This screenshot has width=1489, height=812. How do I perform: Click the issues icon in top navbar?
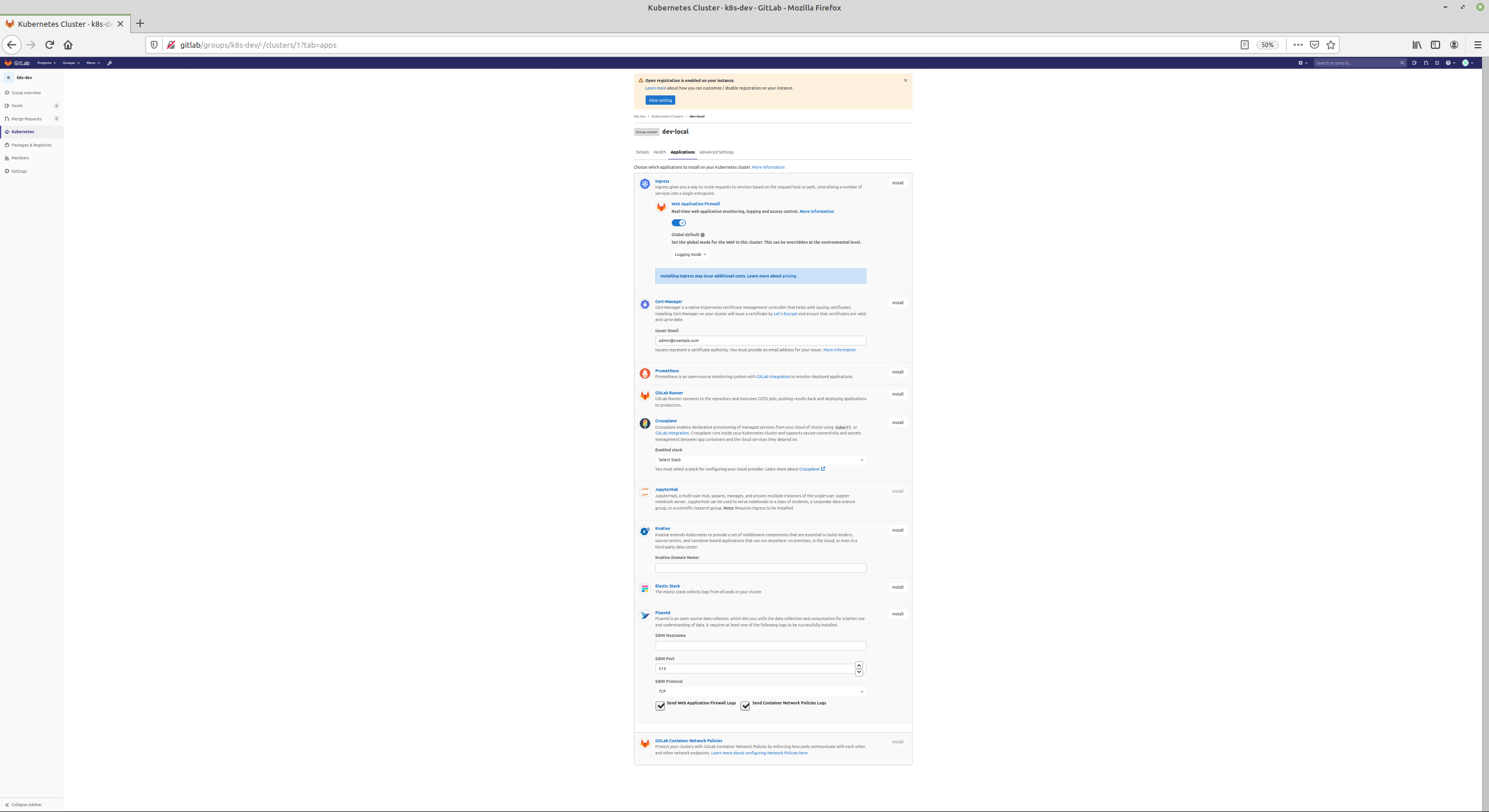[x=1414, y=63]
